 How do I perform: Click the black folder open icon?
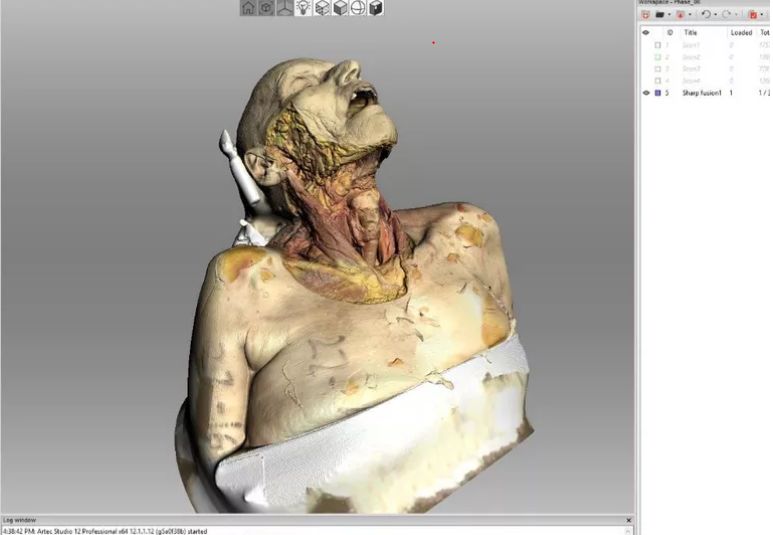pos(660,14)
